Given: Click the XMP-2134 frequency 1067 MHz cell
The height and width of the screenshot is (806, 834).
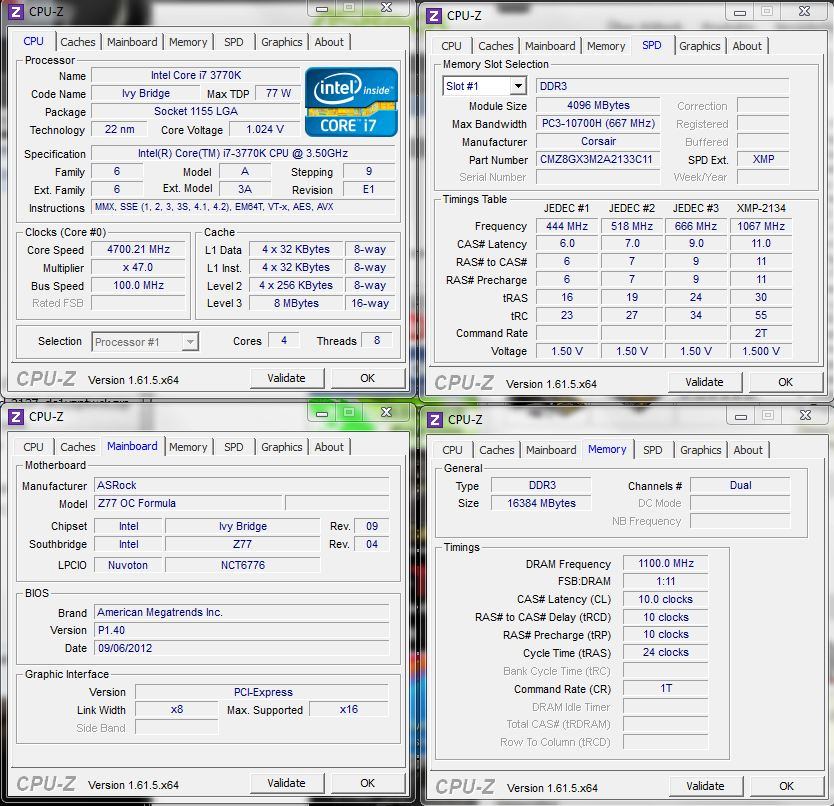Looking at the screenshot, I should pyautogui.click(x=761, y=226).
